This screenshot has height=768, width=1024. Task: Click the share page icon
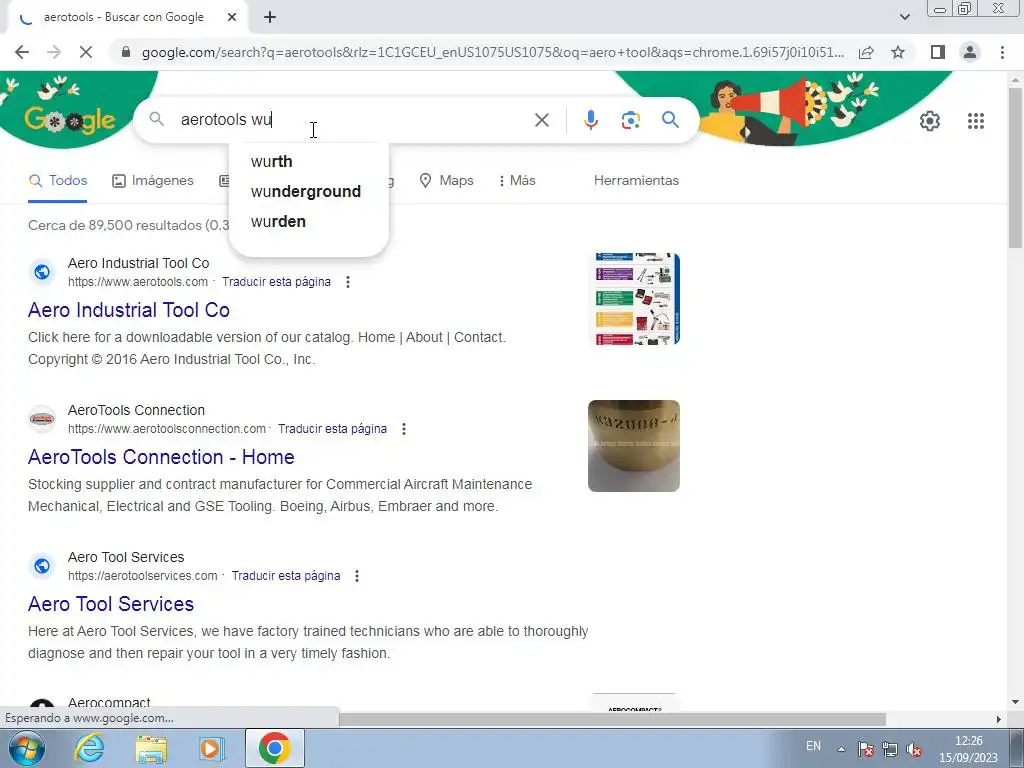point(866,52)
